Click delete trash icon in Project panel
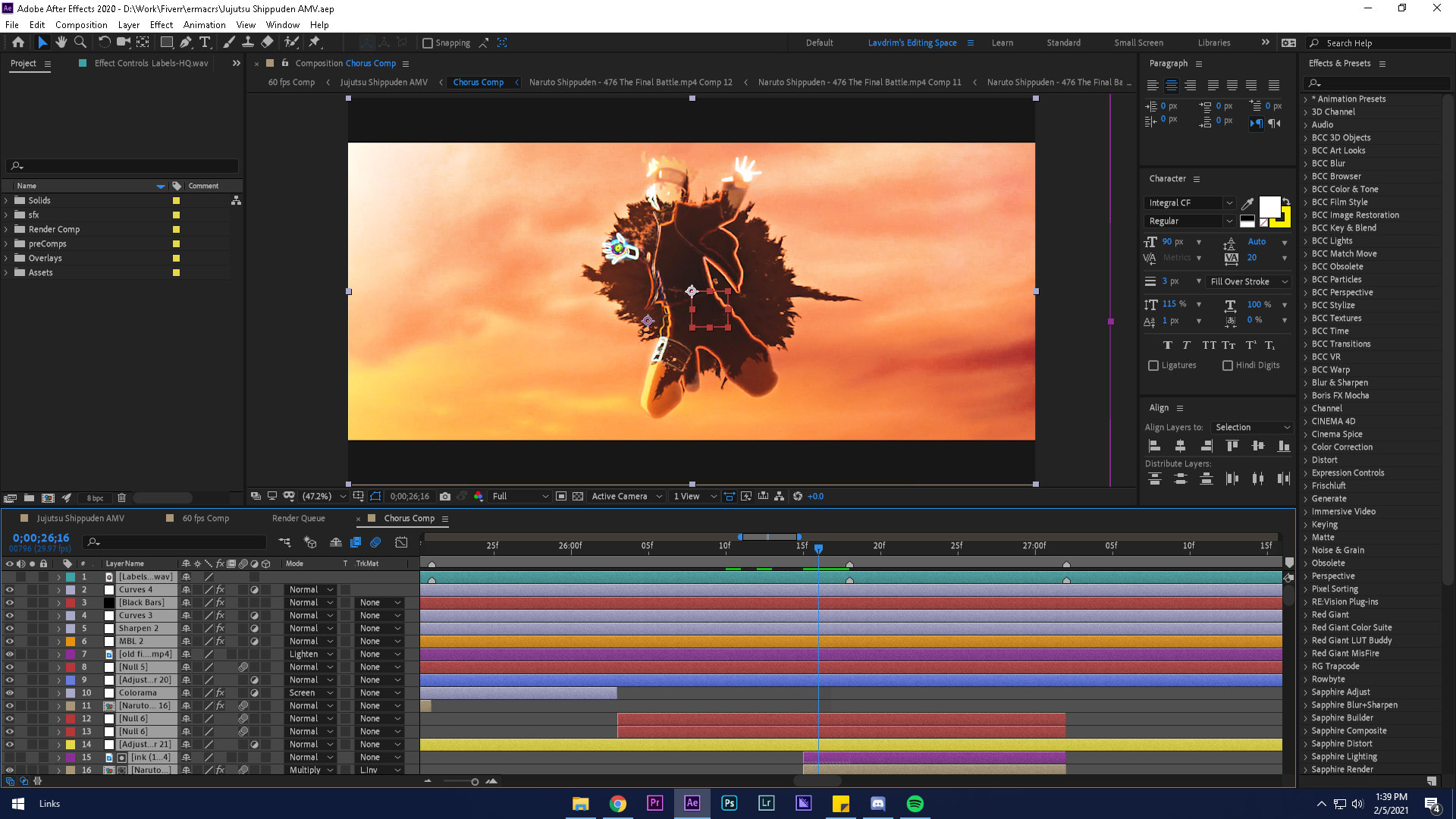This screenshot has height=819, width=1456. click(121, 498)
